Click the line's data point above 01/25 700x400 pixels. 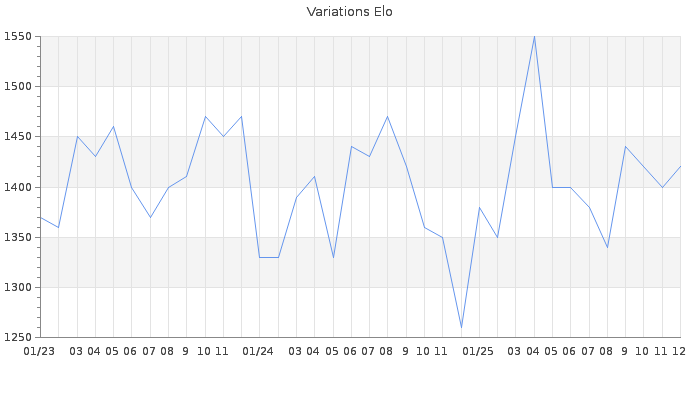479,207
